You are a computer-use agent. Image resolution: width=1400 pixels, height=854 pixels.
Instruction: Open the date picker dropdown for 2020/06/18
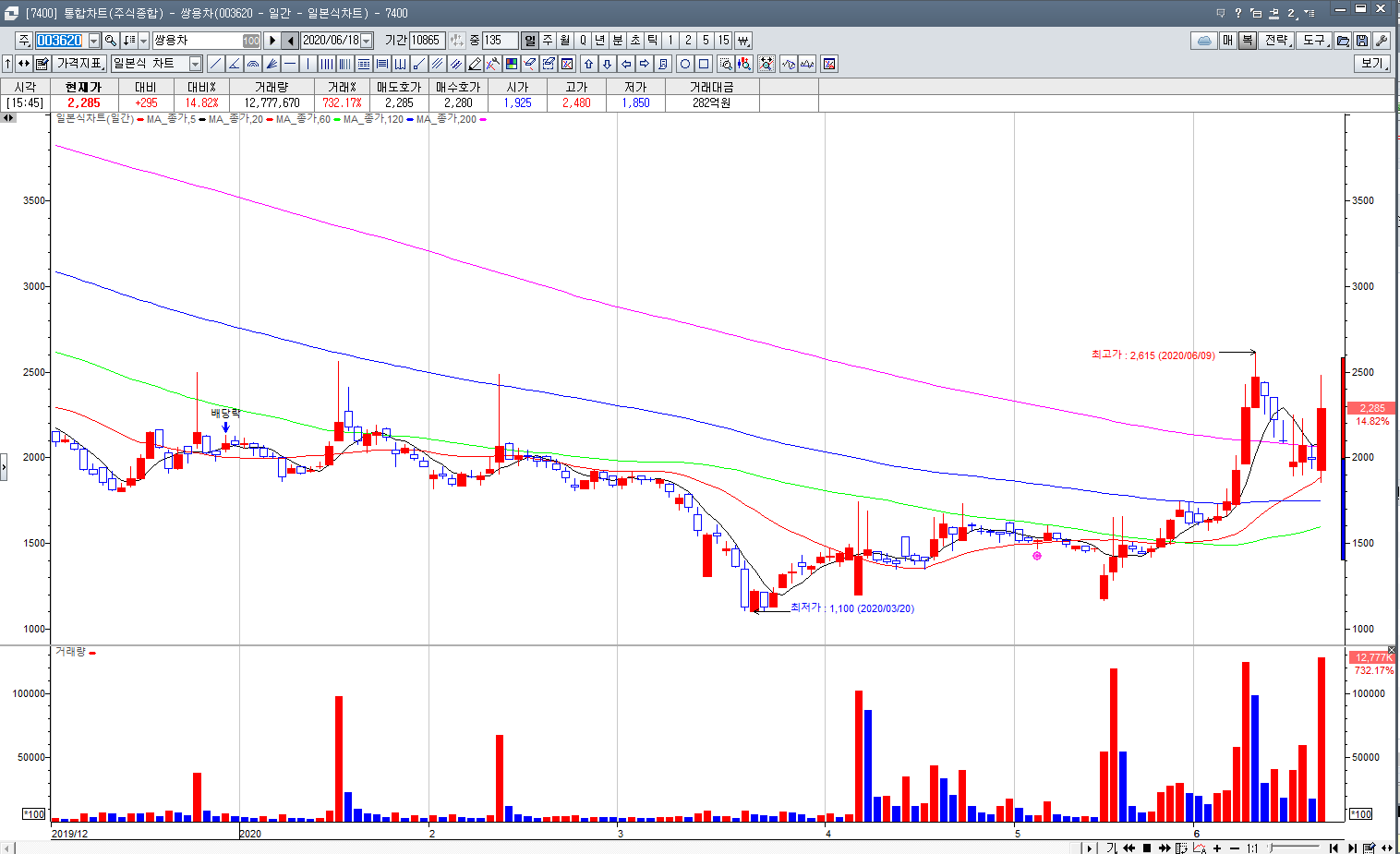367,41
